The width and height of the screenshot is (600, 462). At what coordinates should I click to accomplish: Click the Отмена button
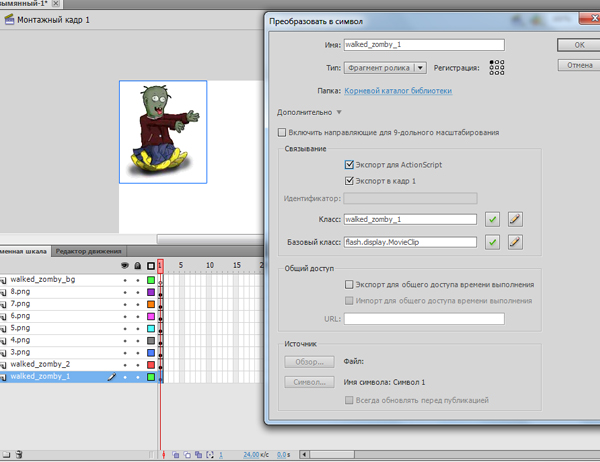coord(579,65)
